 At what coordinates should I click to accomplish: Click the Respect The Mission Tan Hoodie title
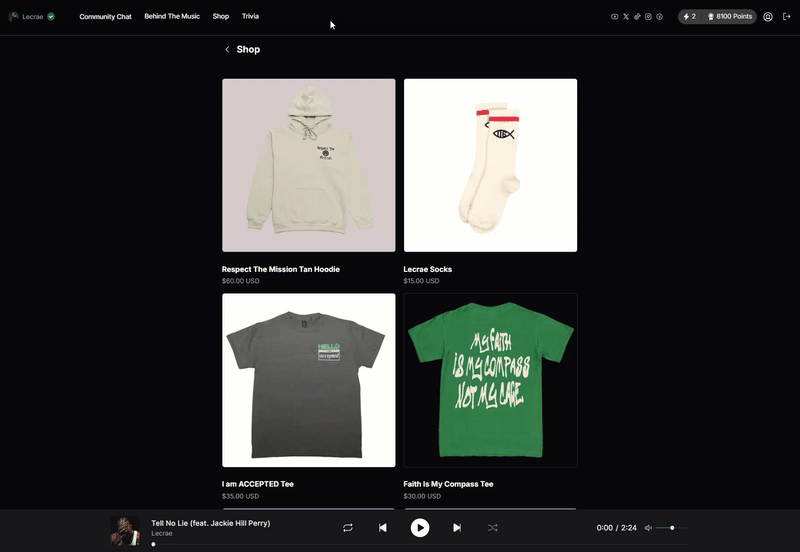pos(281,269)
